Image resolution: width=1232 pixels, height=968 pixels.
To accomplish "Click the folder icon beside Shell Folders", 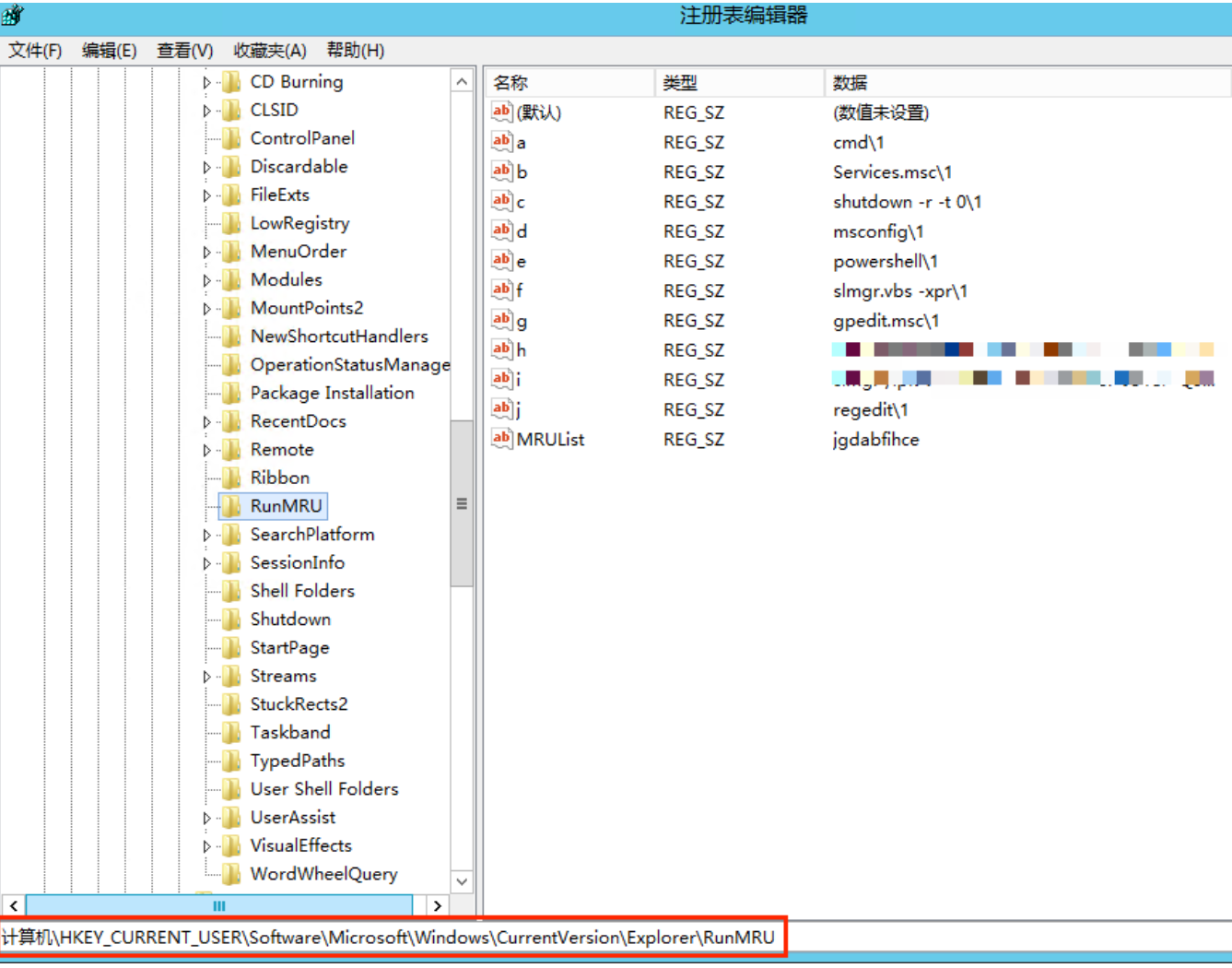I will pyautogui.click(x=231, y=591).
